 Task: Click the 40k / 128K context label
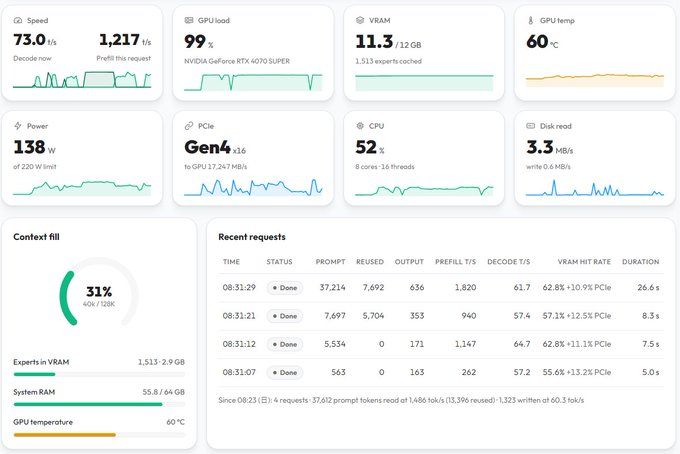tap(99, 304)
